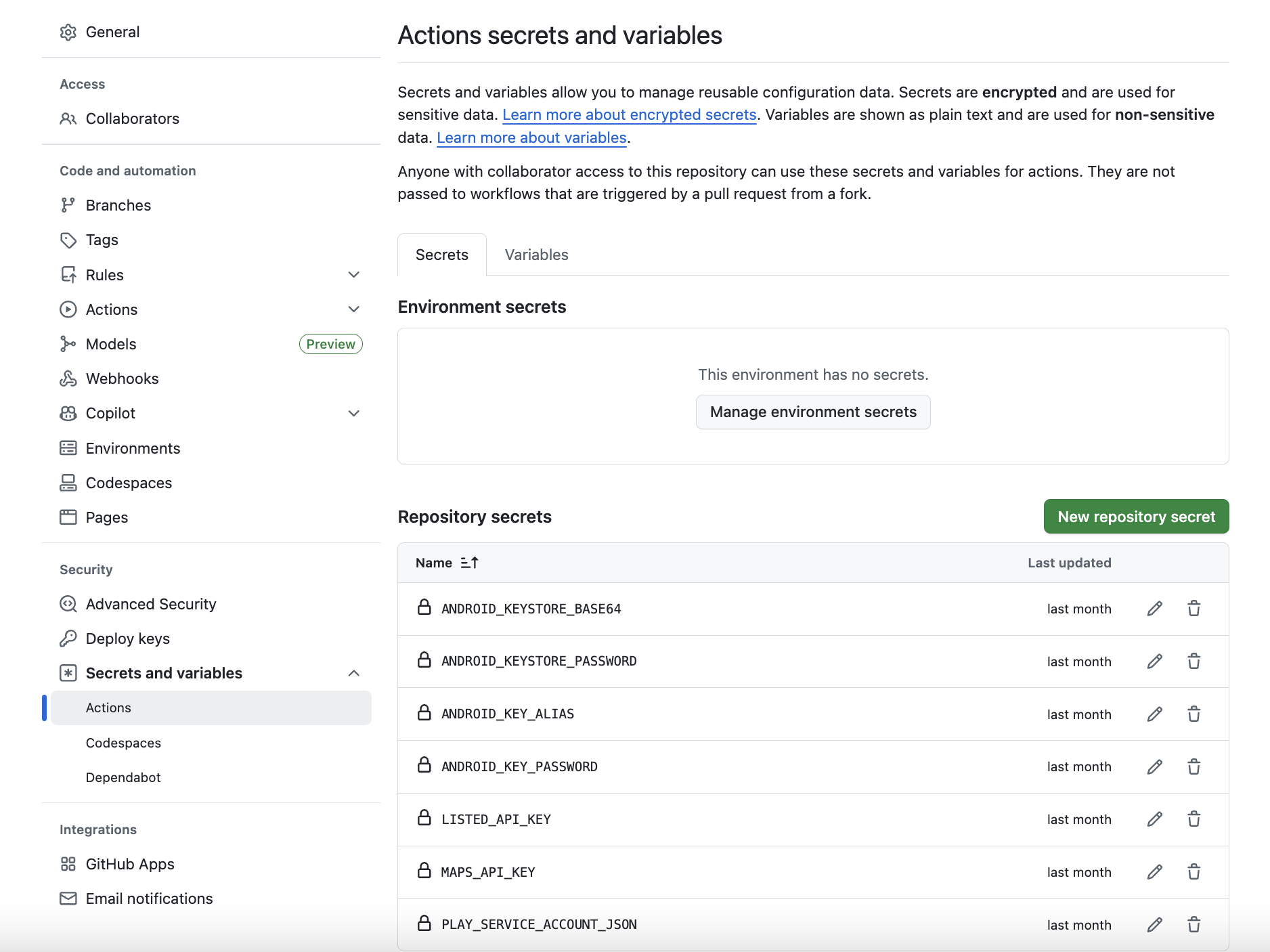Delete the MAPS_API_KEY secret

pyautogui.click(x=1194, y=872)
